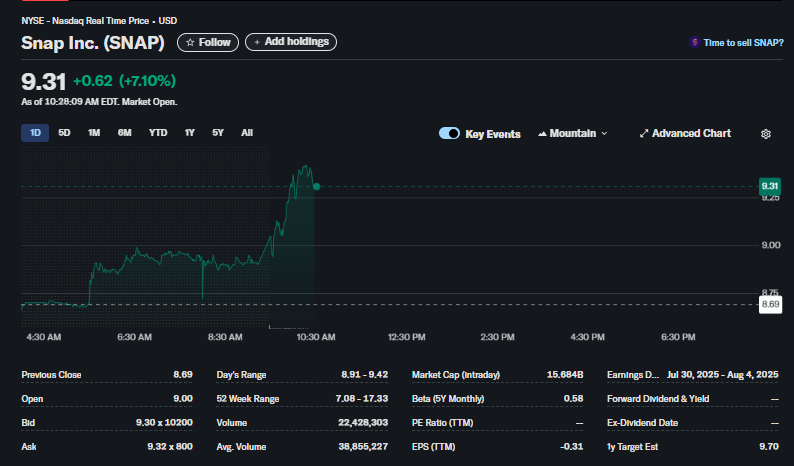Show the 5Y time range

point(218,133)
